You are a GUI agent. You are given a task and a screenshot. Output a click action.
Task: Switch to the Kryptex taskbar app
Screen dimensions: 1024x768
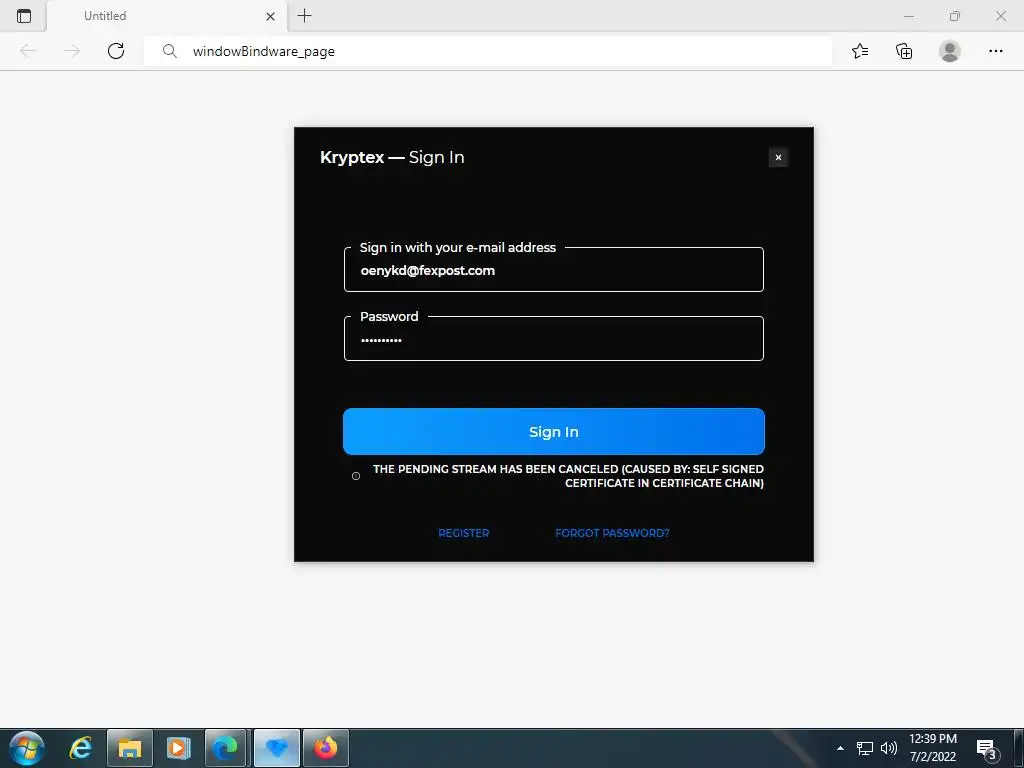point(277,748)
